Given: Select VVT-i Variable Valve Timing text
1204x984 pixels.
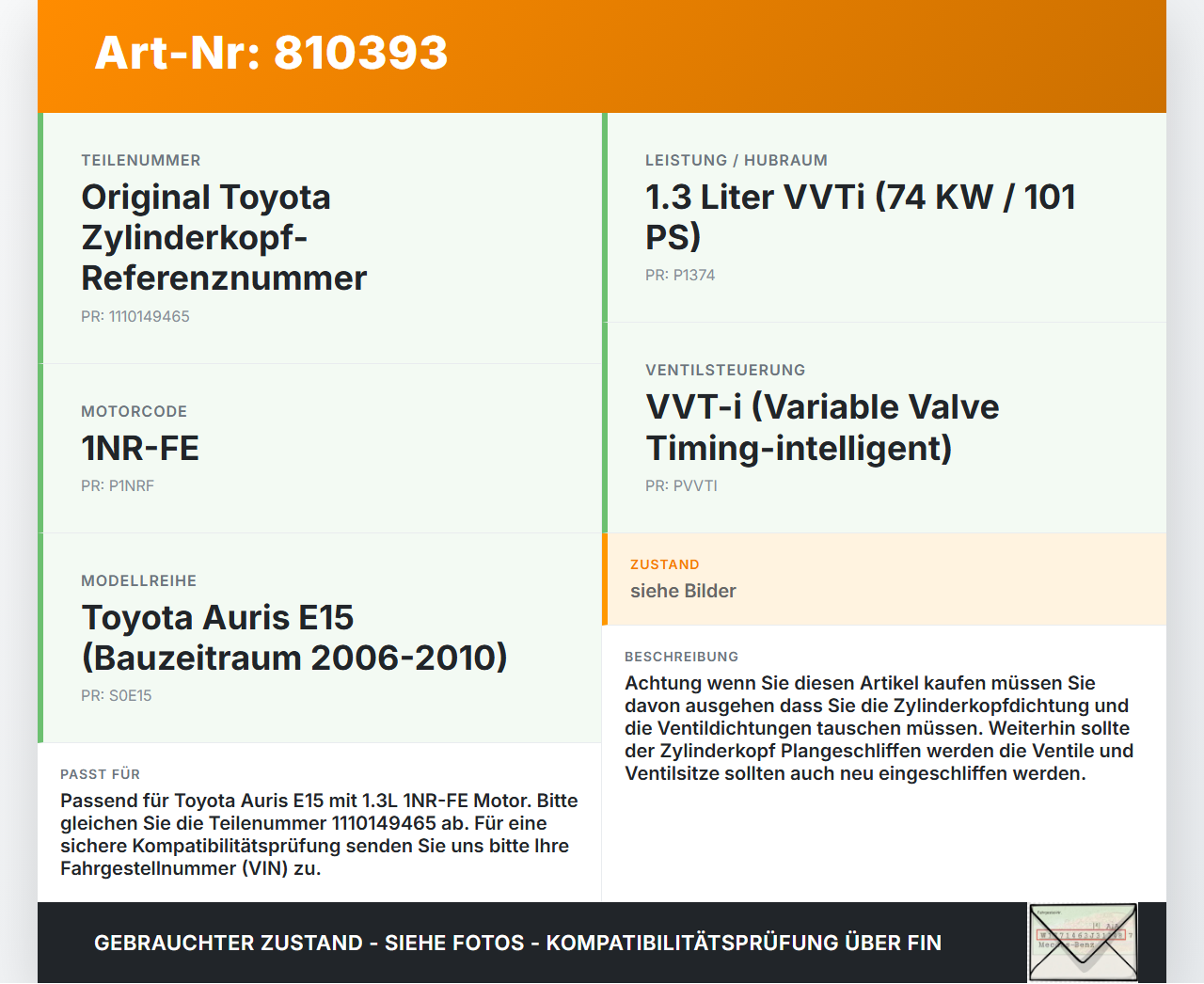Looking at the screenshot, I should coord(822,427).
